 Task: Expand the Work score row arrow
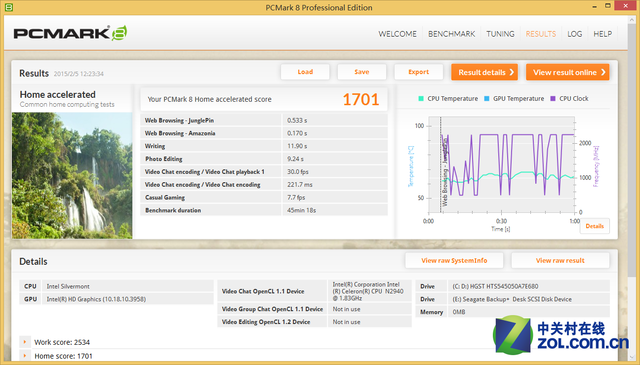point(25,342)
